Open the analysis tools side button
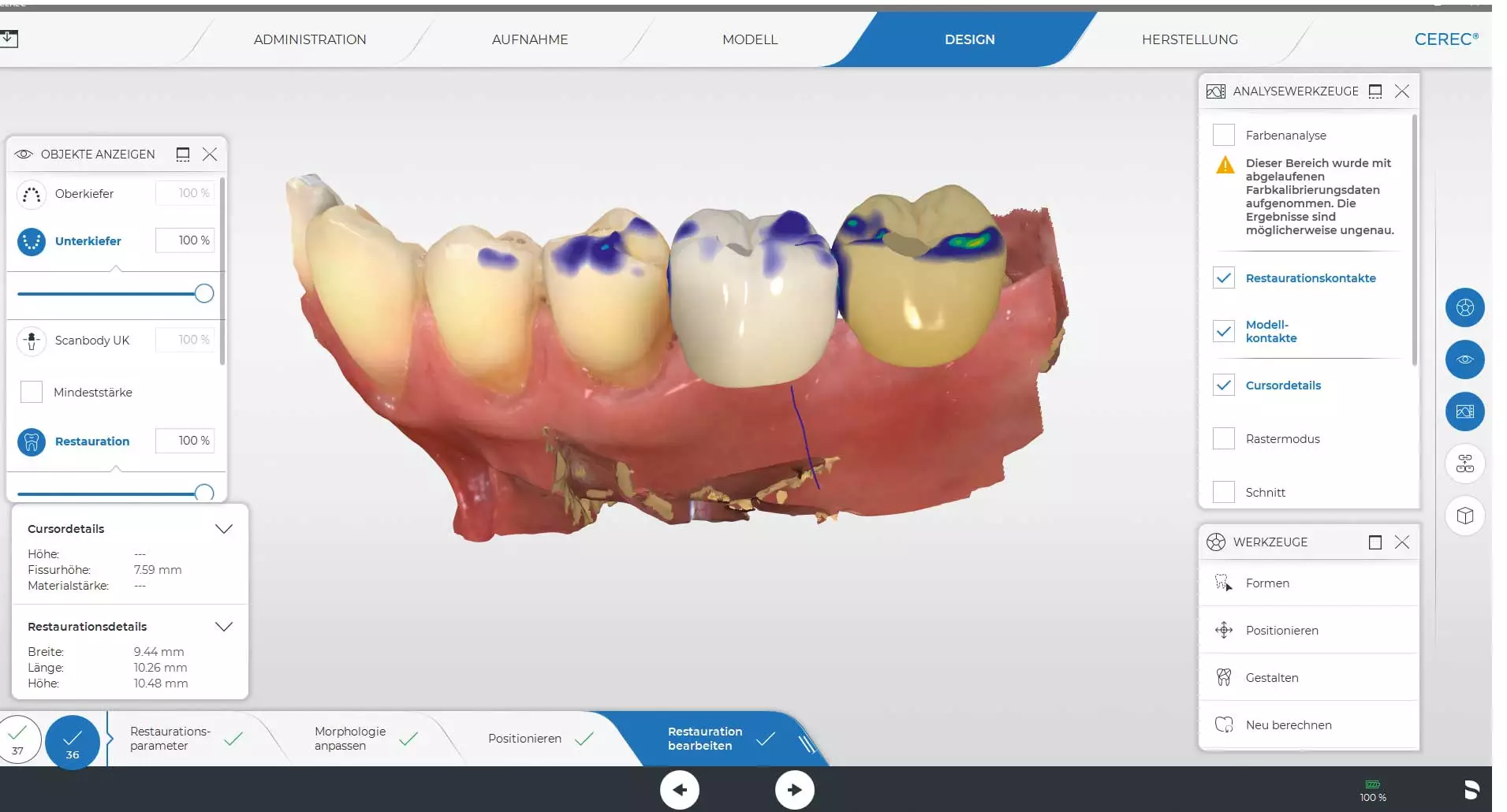 tap(1464, 412)
